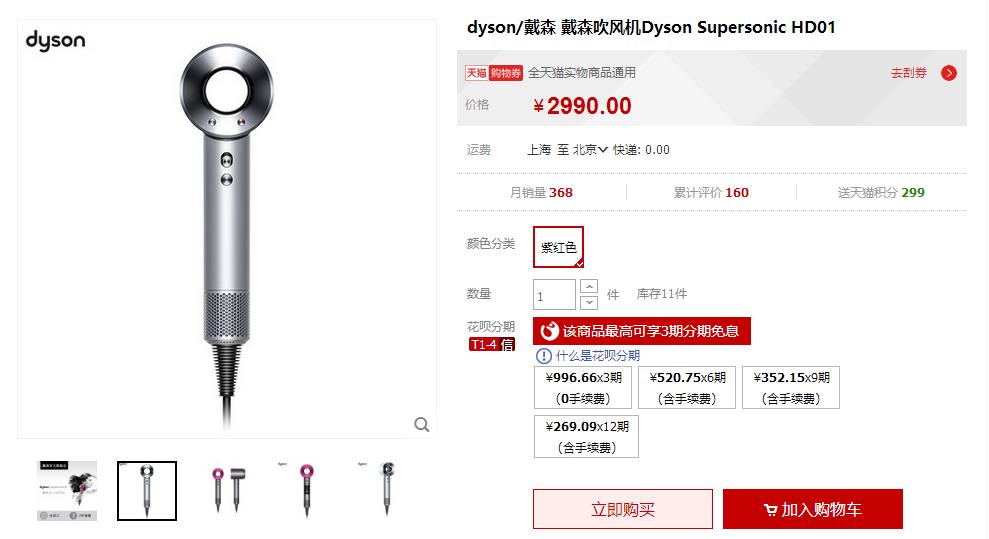The image size is (989, 539).
Task: Increase quantity with the up arrow
Action: [588, 286]
